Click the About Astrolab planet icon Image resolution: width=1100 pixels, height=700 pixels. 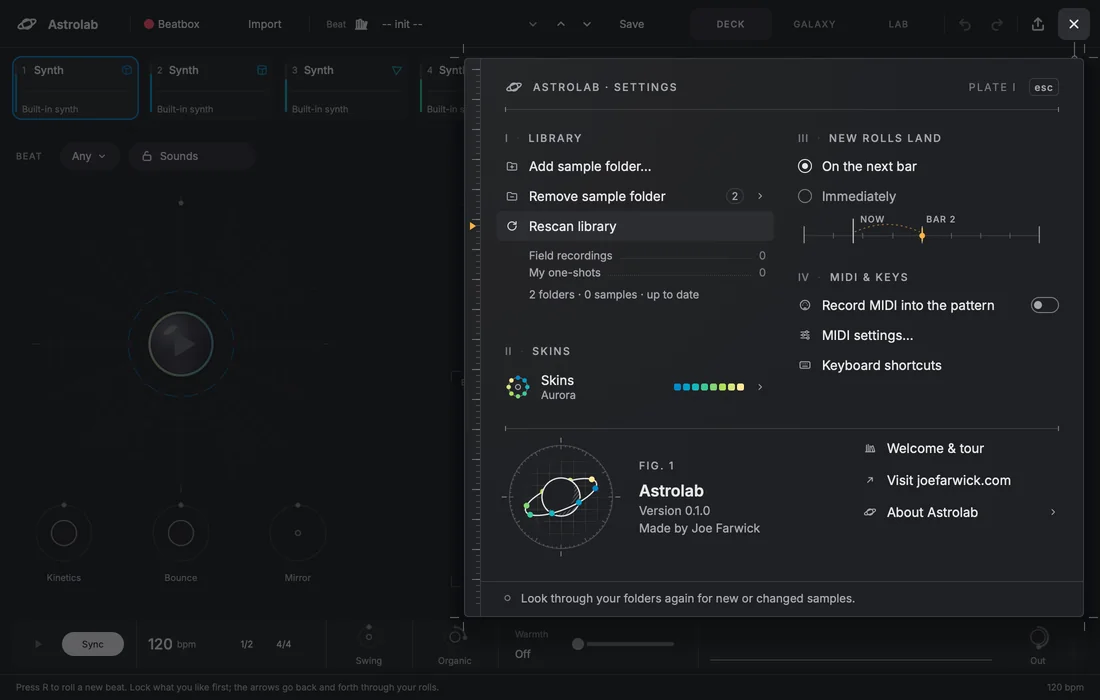870,512
